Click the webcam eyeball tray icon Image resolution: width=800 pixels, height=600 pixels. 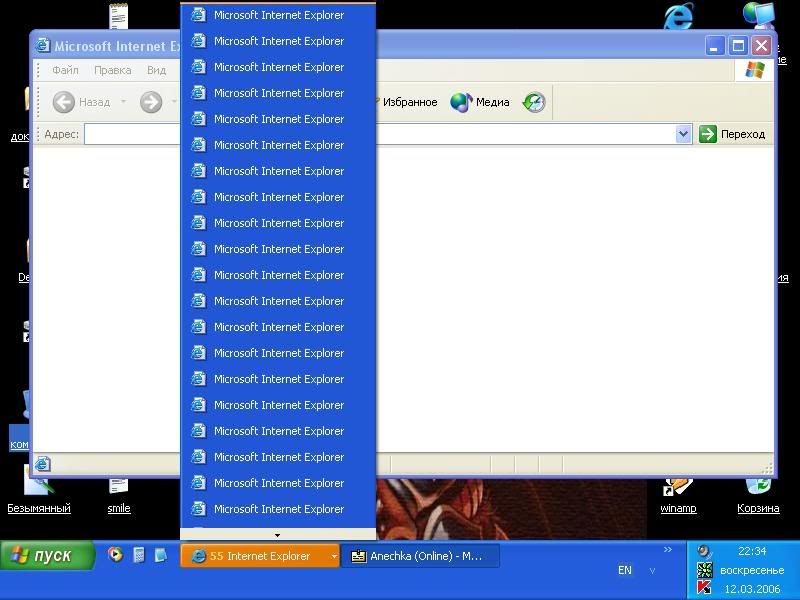(704, 552)
